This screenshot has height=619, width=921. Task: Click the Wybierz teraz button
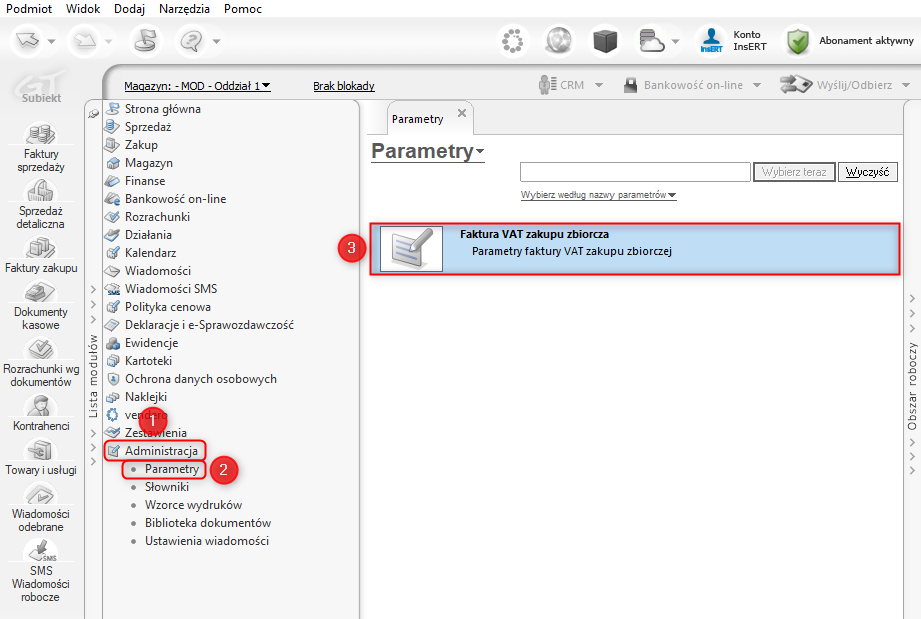(794, 172)
